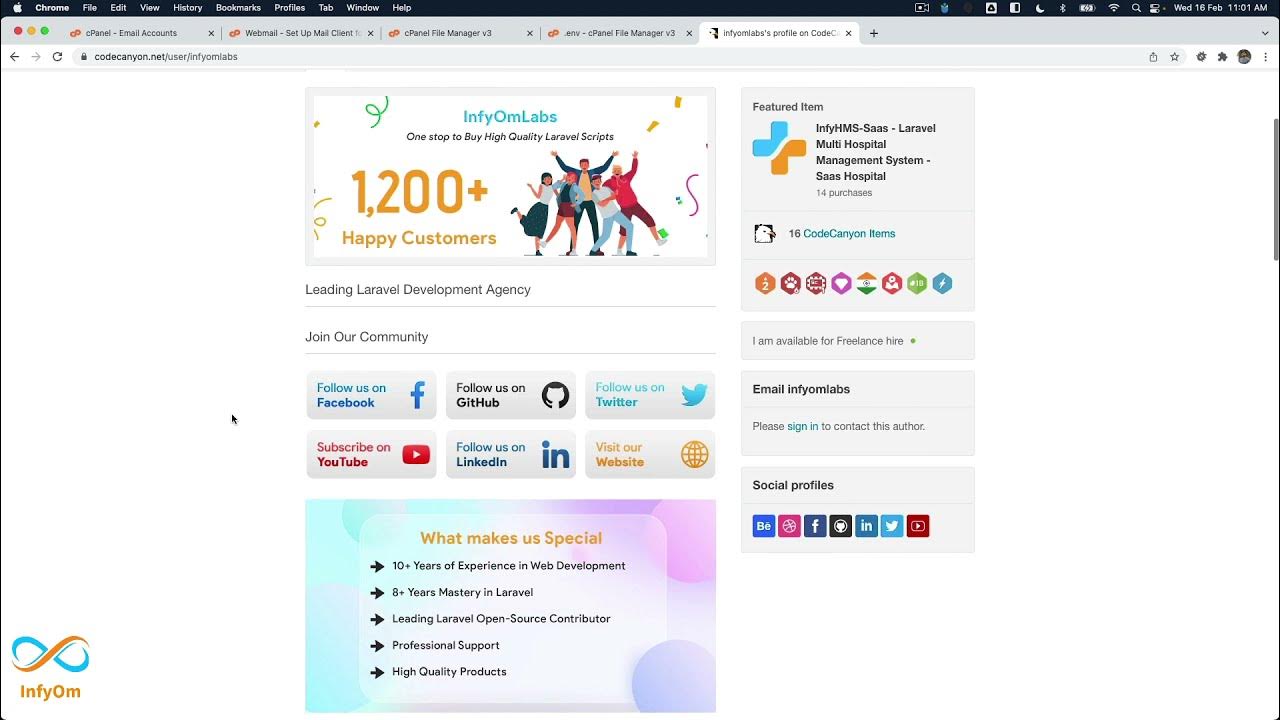The image size is (1280, 720).
Task: Switch to the .env - cPanel File Manager tab
Action: pyautogui.click(x=618, y=33)
